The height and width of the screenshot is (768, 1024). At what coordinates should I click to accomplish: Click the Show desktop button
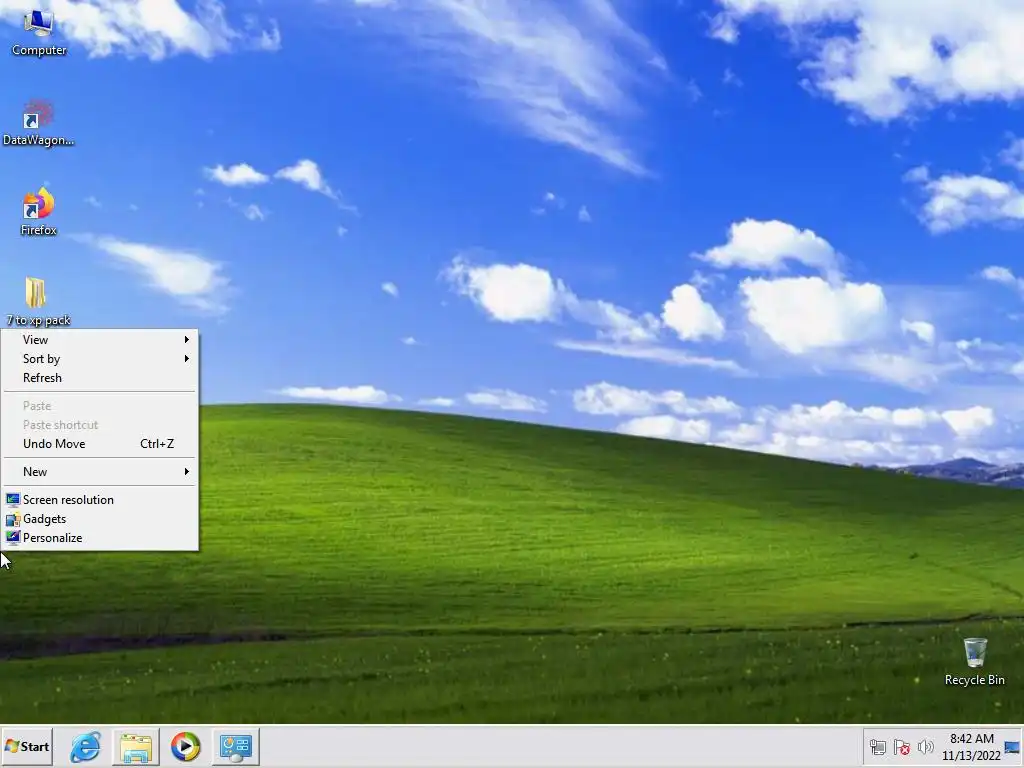point(1012,746)
